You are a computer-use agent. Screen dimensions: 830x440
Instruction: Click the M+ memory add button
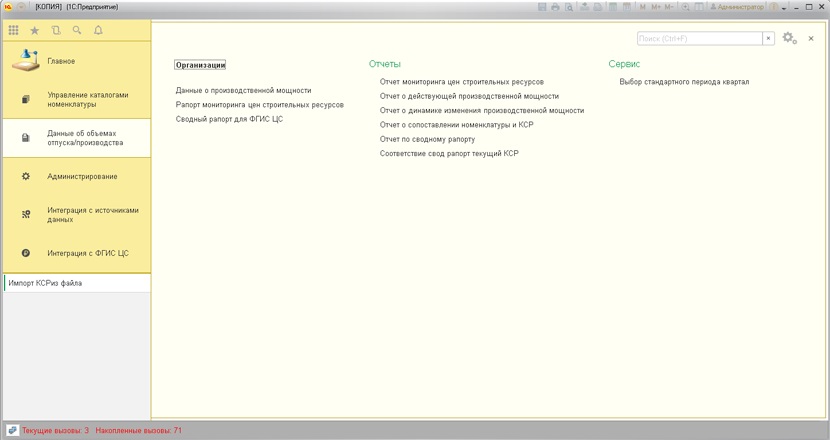[656, 7]
